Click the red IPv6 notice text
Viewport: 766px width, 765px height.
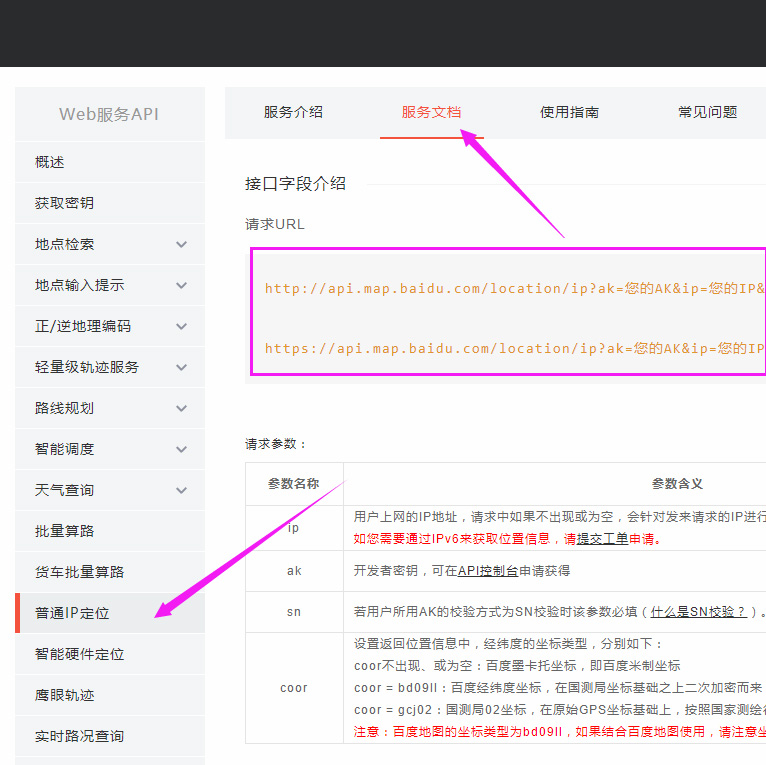click(507, 539)
